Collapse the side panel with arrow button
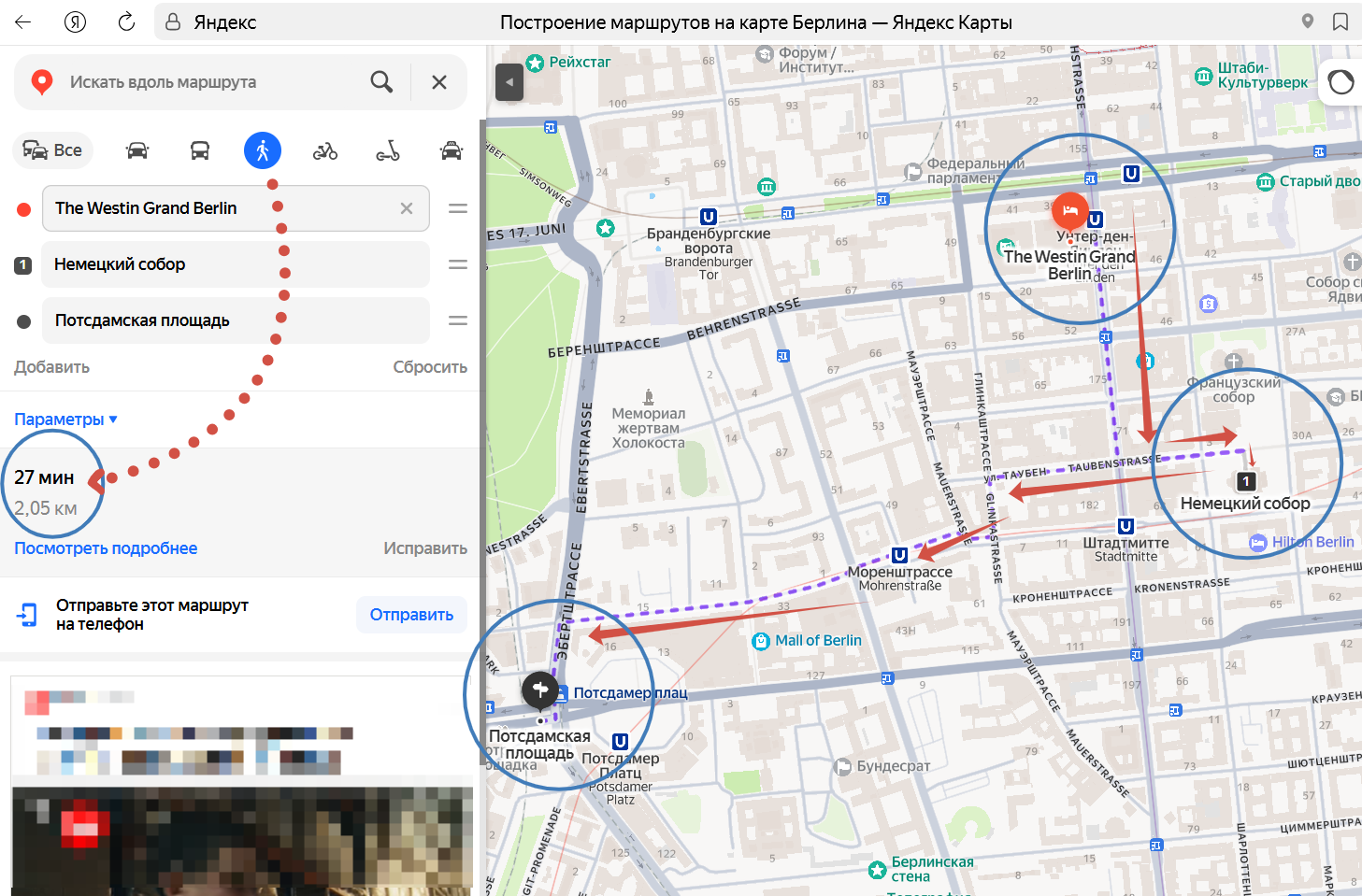 point(509,82)
